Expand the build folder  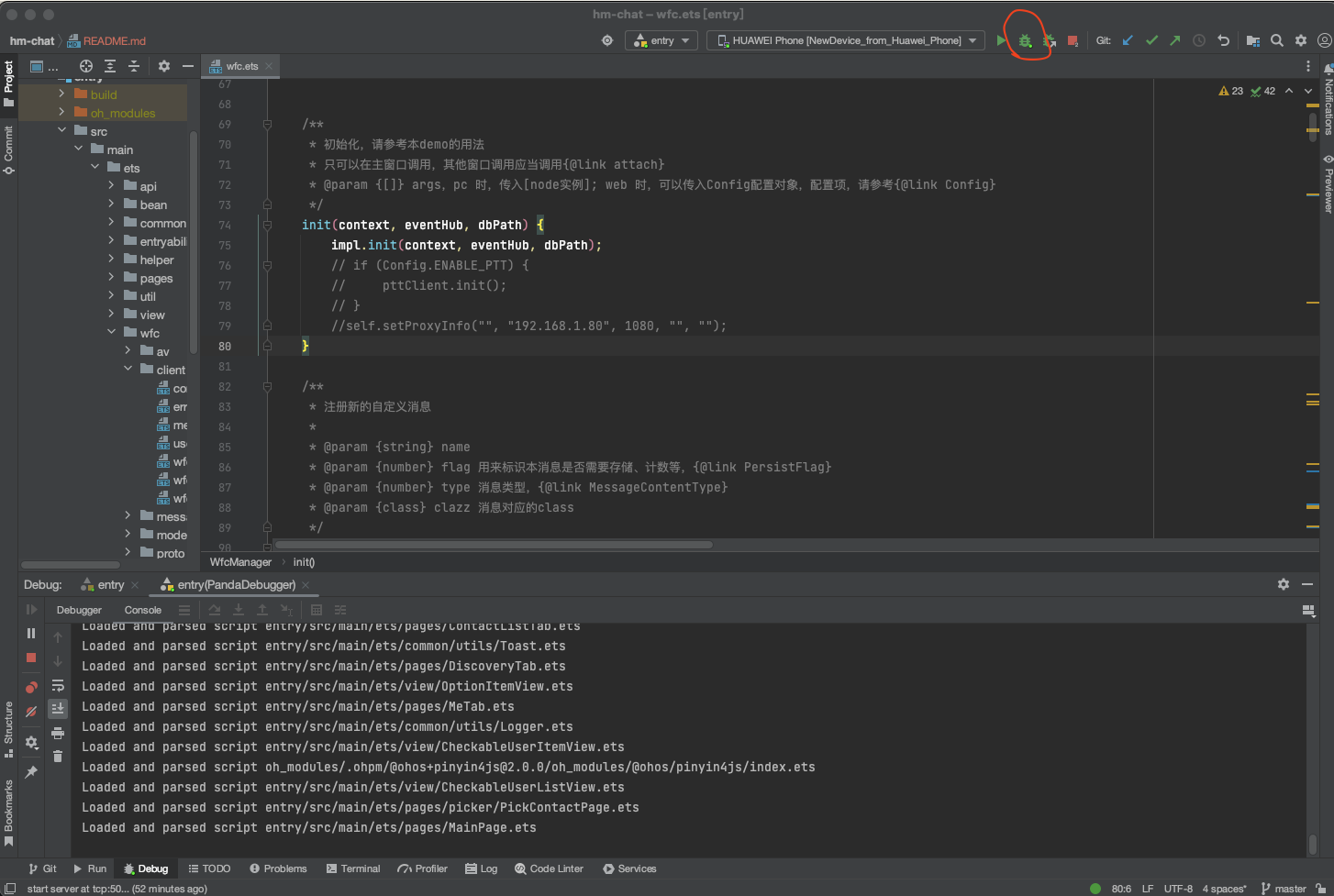[61, 94]
